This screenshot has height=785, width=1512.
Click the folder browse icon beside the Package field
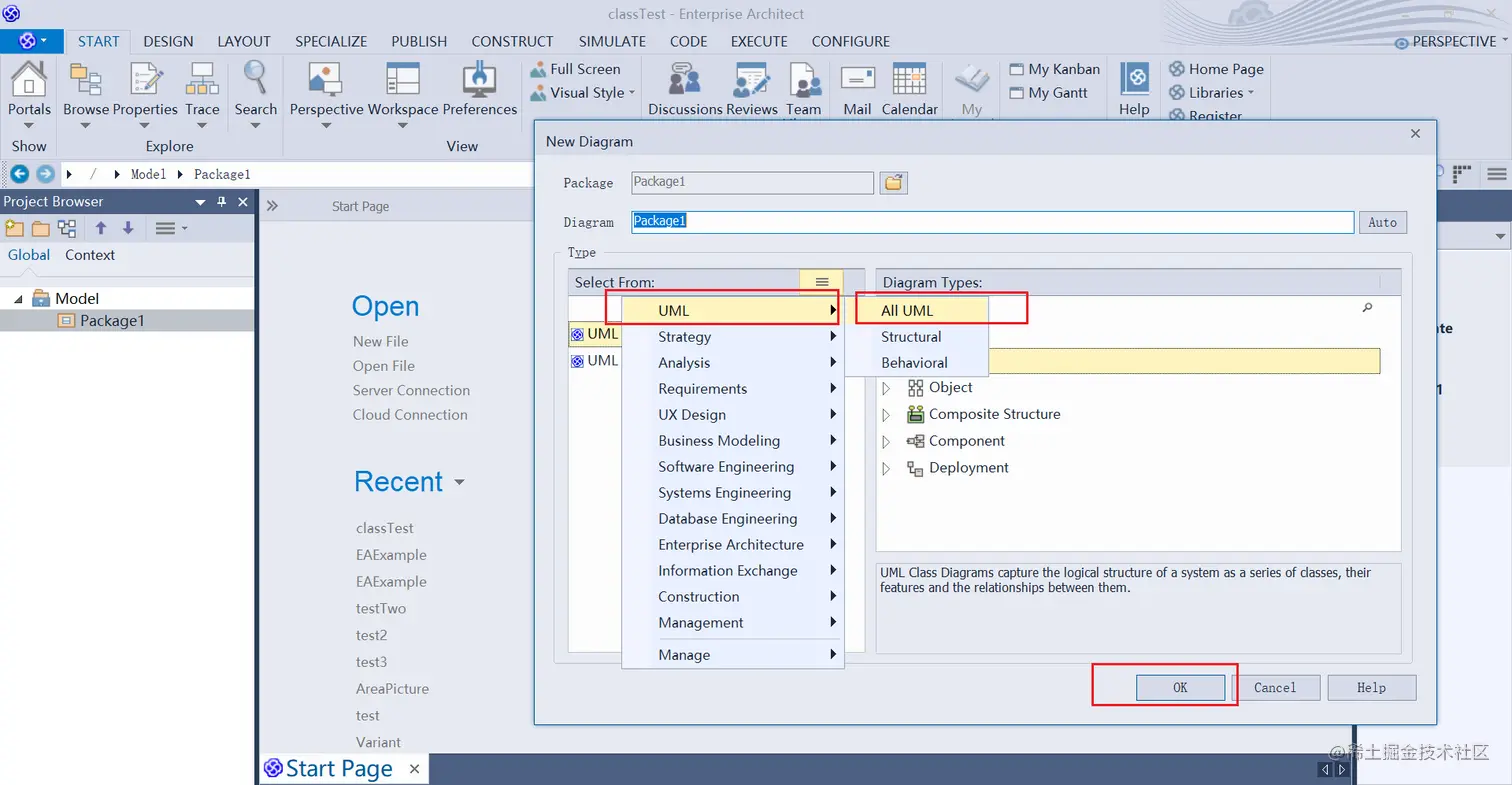[x=894, y=183]
